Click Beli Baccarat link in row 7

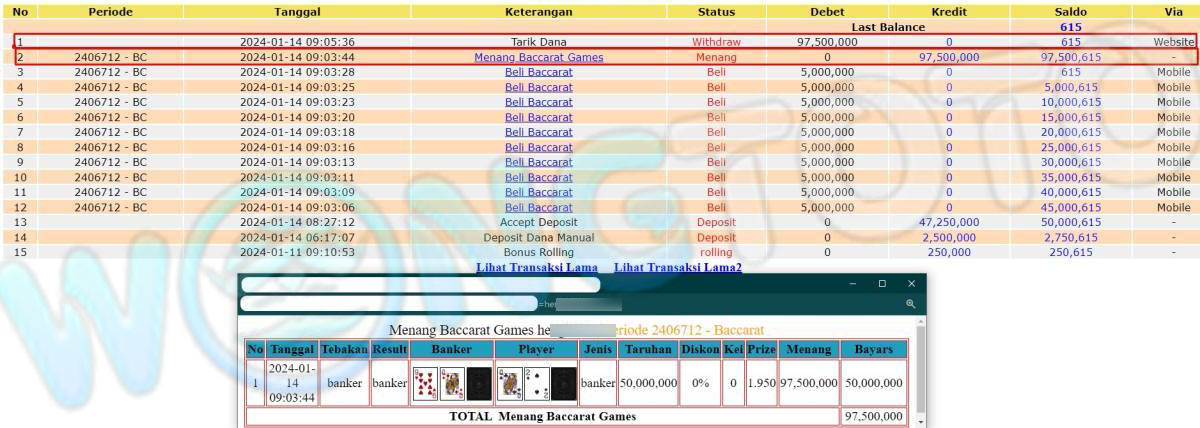pos(538,132)
